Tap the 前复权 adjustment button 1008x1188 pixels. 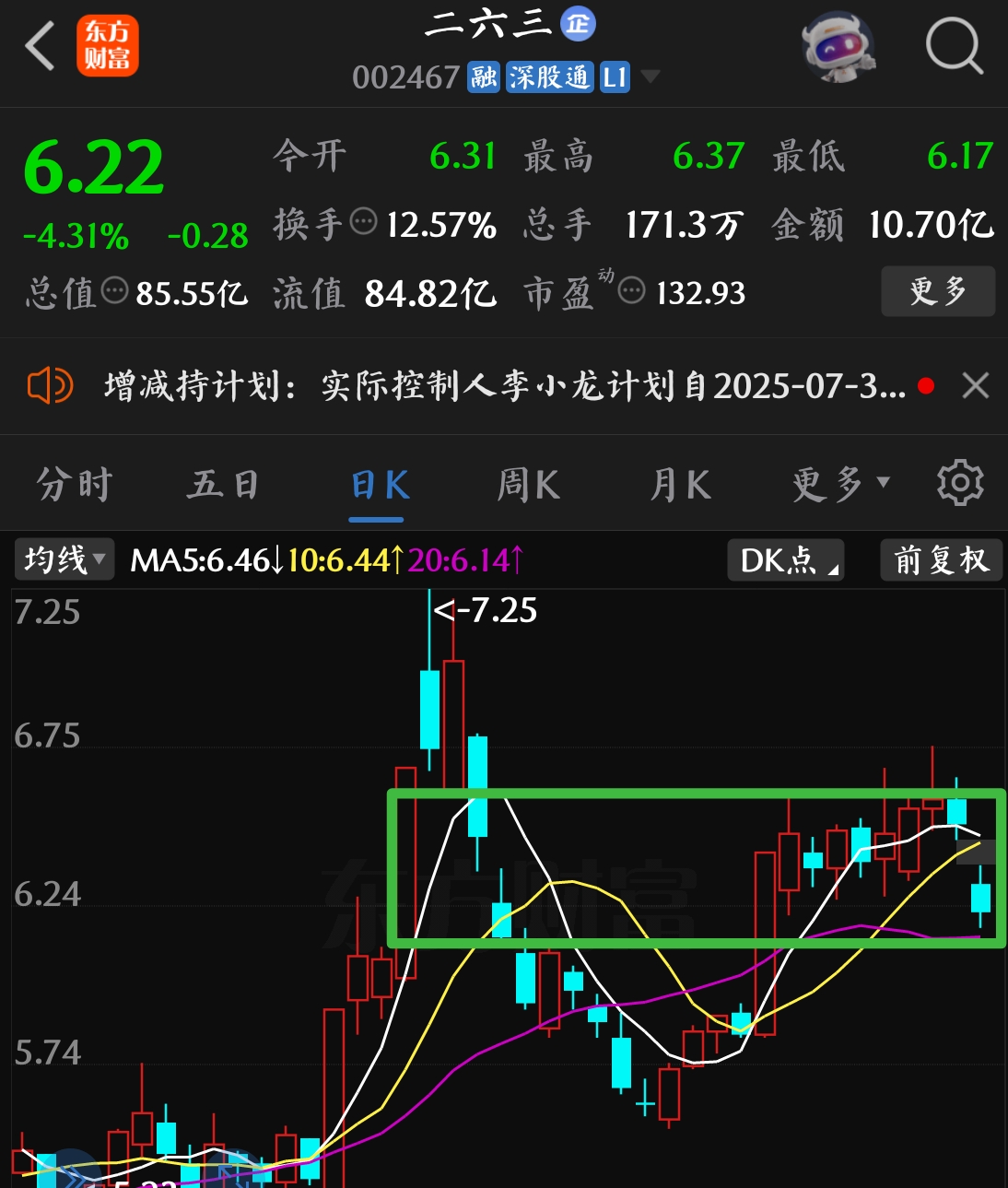tap(941, 559)
